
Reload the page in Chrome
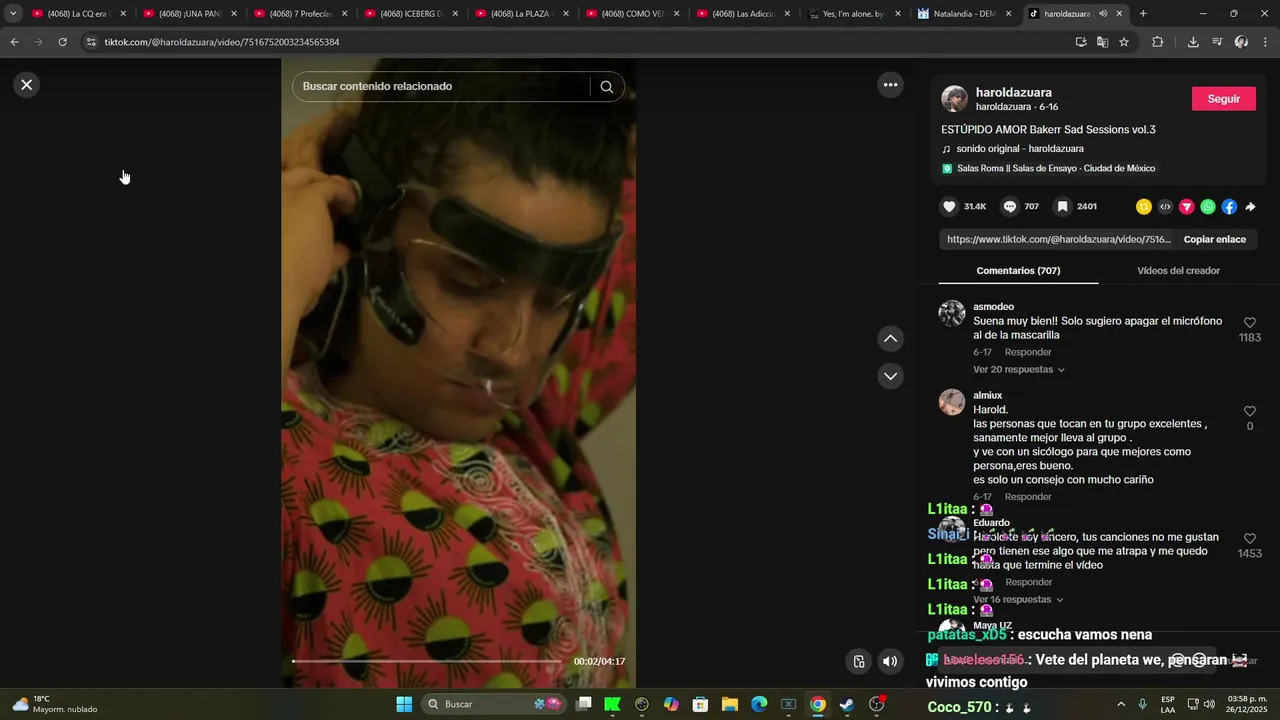point(62,42)
